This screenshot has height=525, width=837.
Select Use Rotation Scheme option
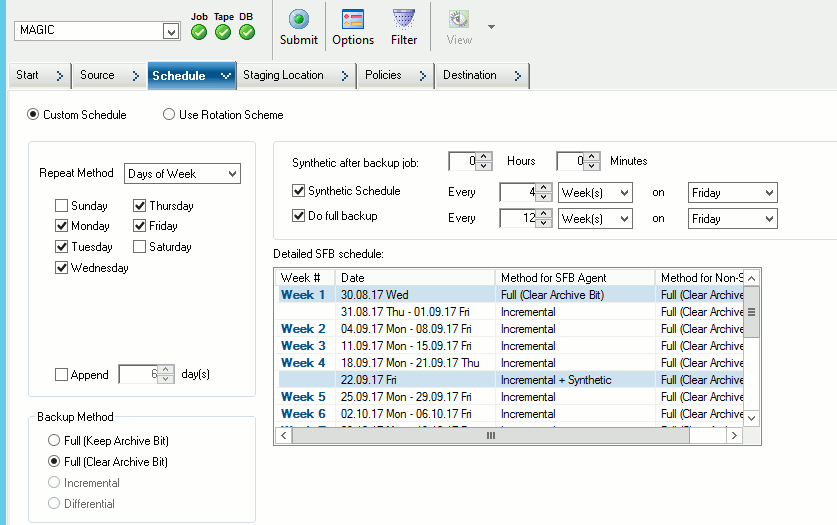pos(169,115)
